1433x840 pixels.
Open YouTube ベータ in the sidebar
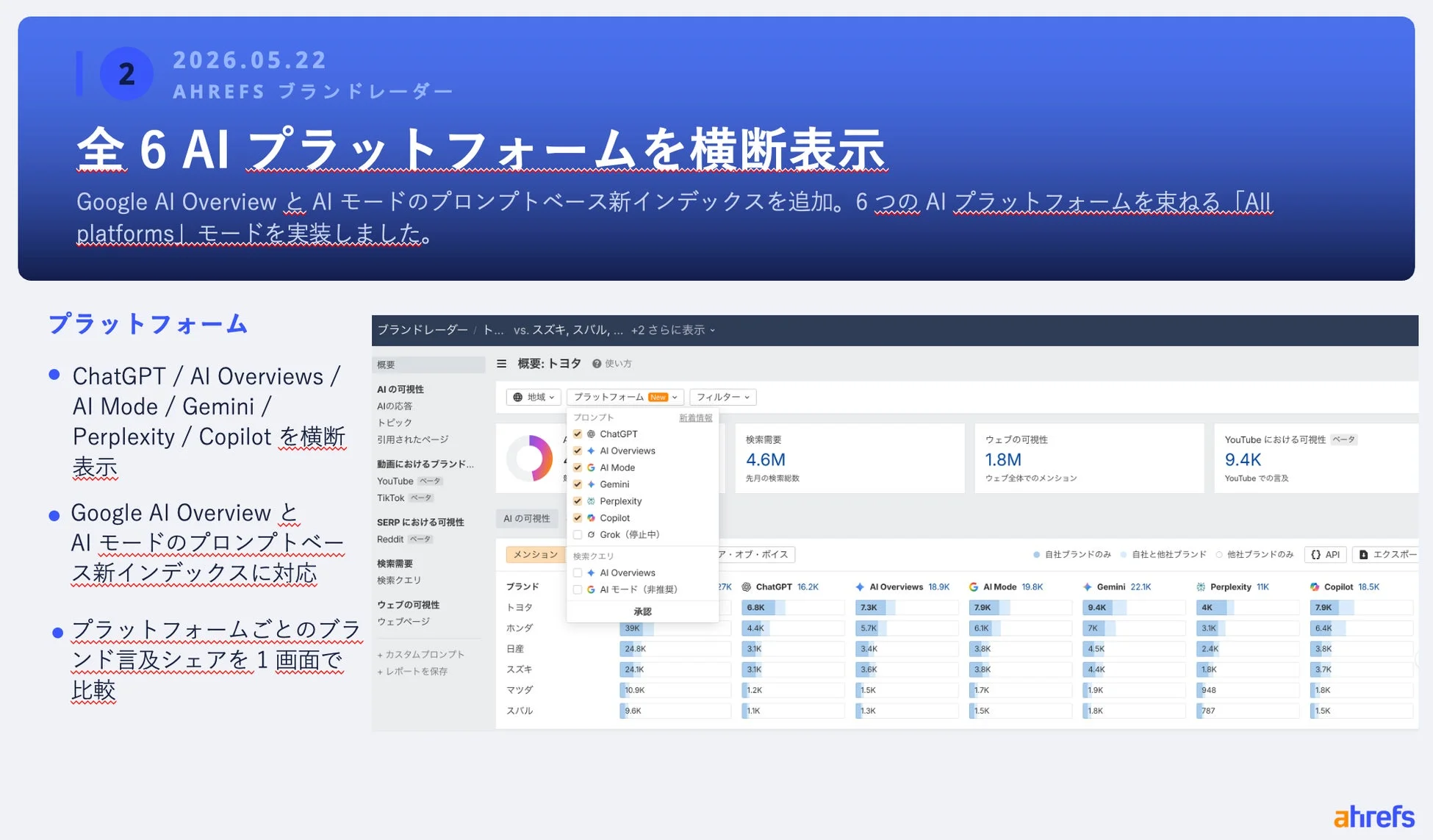(x=409, y=481)
